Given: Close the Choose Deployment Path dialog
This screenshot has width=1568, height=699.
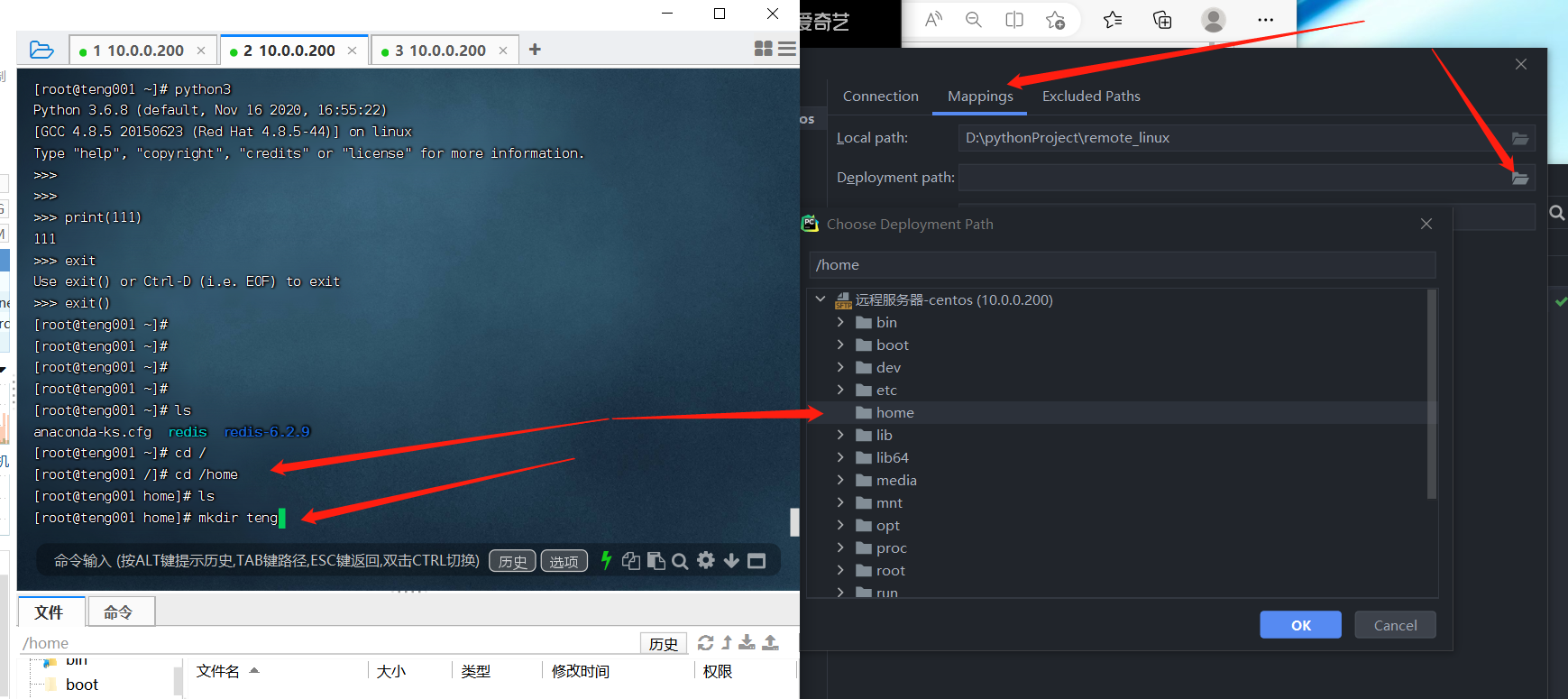Looking at the screenshot, I should tap(1426, 224).
